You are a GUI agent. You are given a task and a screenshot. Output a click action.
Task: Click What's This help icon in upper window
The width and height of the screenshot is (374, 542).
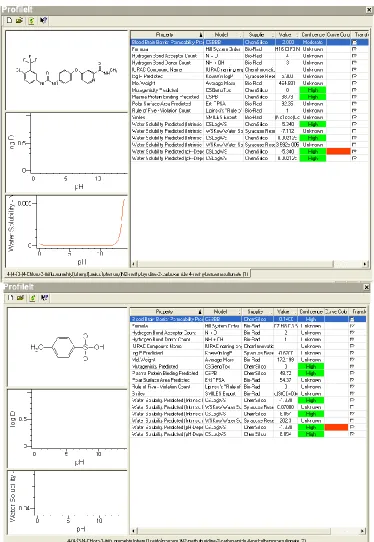point(43,21)
